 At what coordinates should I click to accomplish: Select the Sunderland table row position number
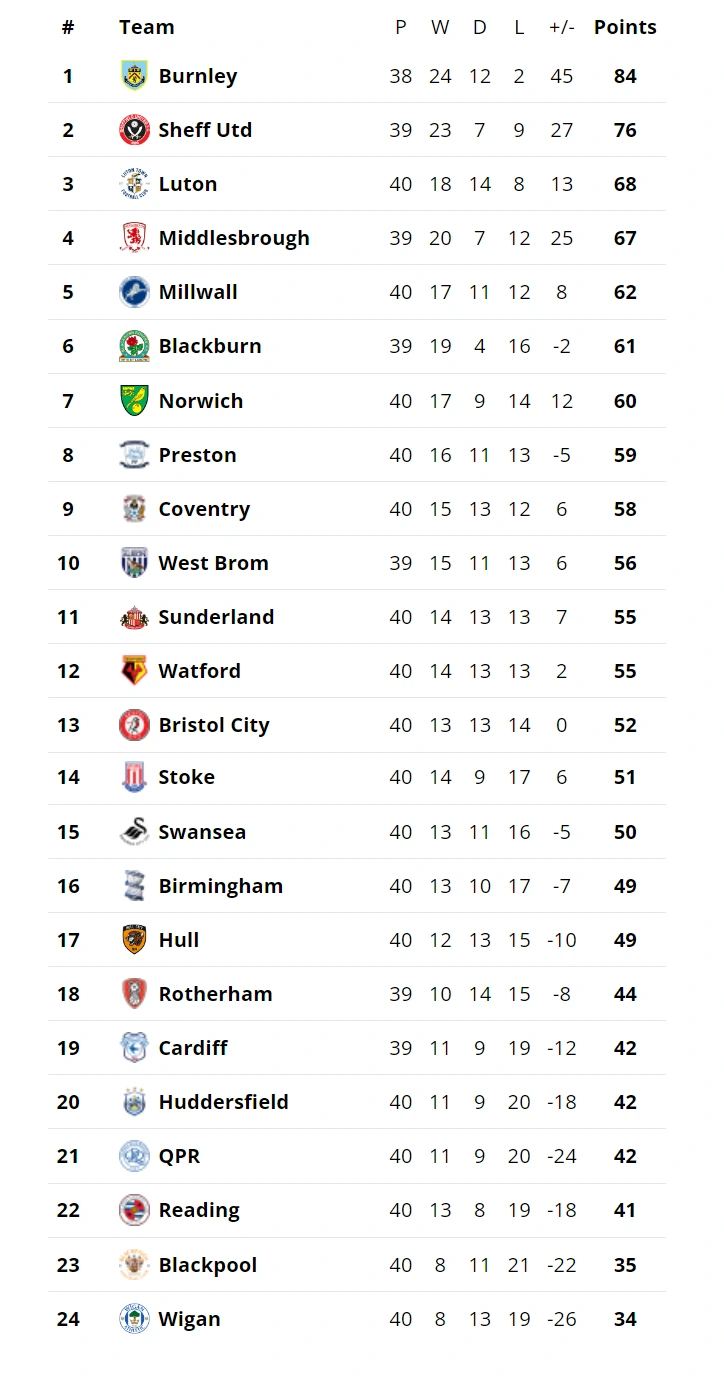tap(68, 617)
